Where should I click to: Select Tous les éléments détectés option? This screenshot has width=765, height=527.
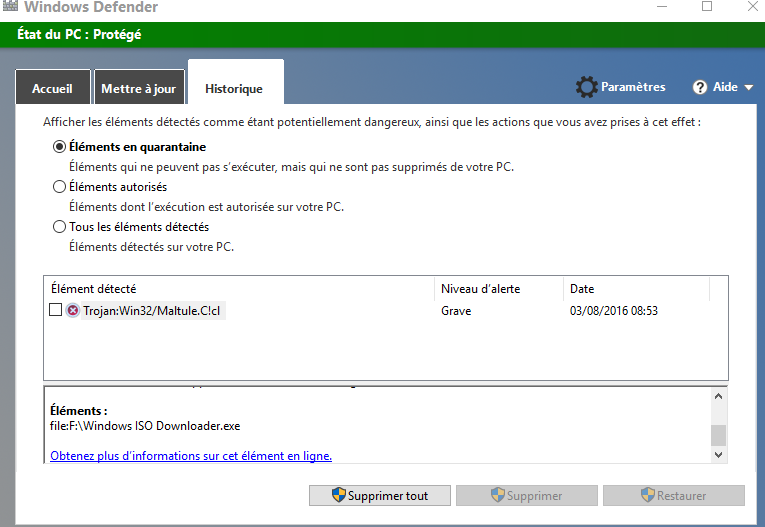[x=60, y=227]
